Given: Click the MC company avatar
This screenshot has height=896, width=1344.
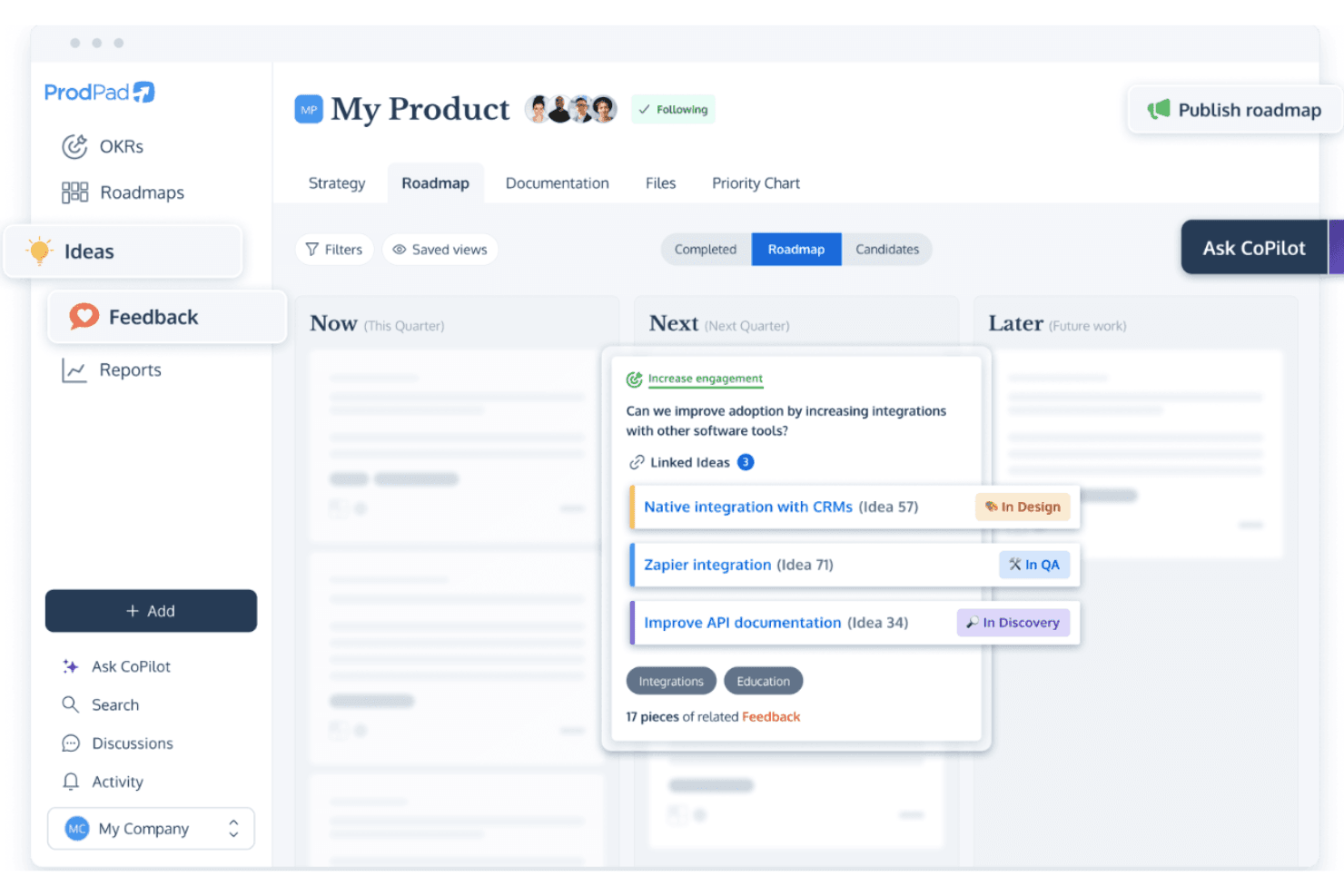Looking at the screenshot, I should pyautogui.click(x=77, y=829).
